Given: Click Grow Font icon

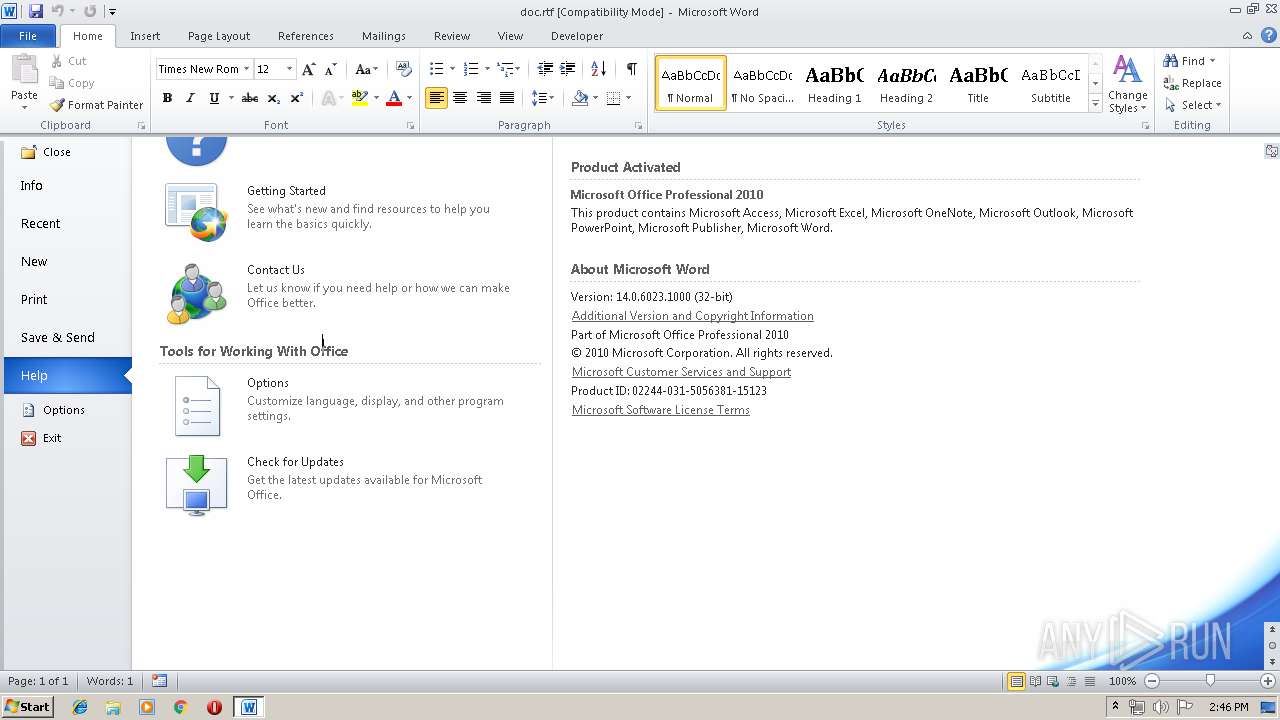Looking at the screenshot, I should pos(309,69).
